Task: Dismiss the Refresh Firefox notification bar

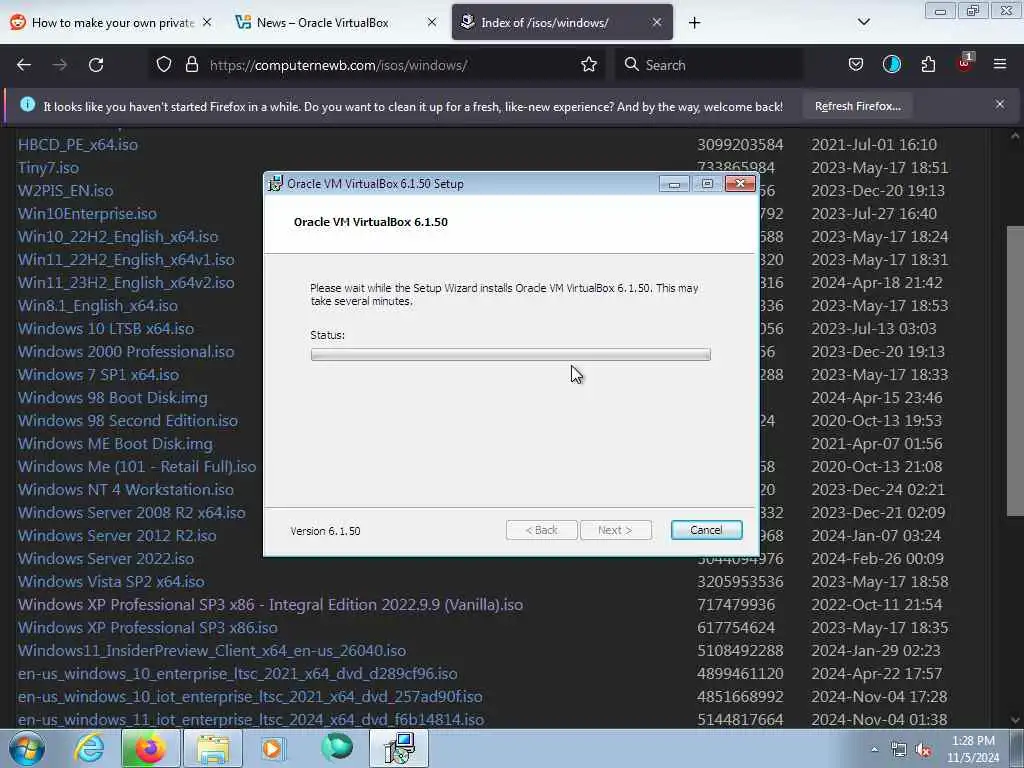Action: 1000,104
